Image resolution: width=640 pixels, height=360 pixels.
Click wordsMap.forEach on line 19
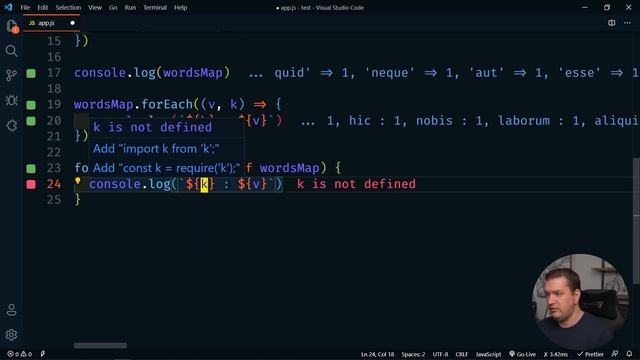[x=133, y=104]
